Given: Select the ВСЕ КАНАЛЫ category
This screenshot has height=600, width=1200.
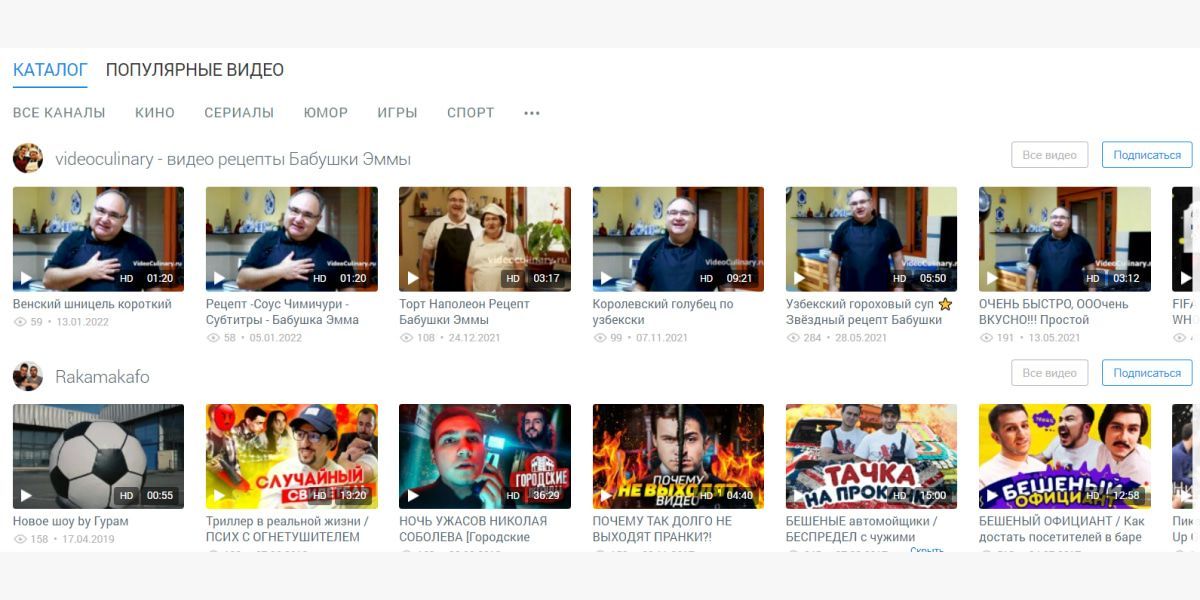Looking at the screenshot, I should [x=59, y=113].
